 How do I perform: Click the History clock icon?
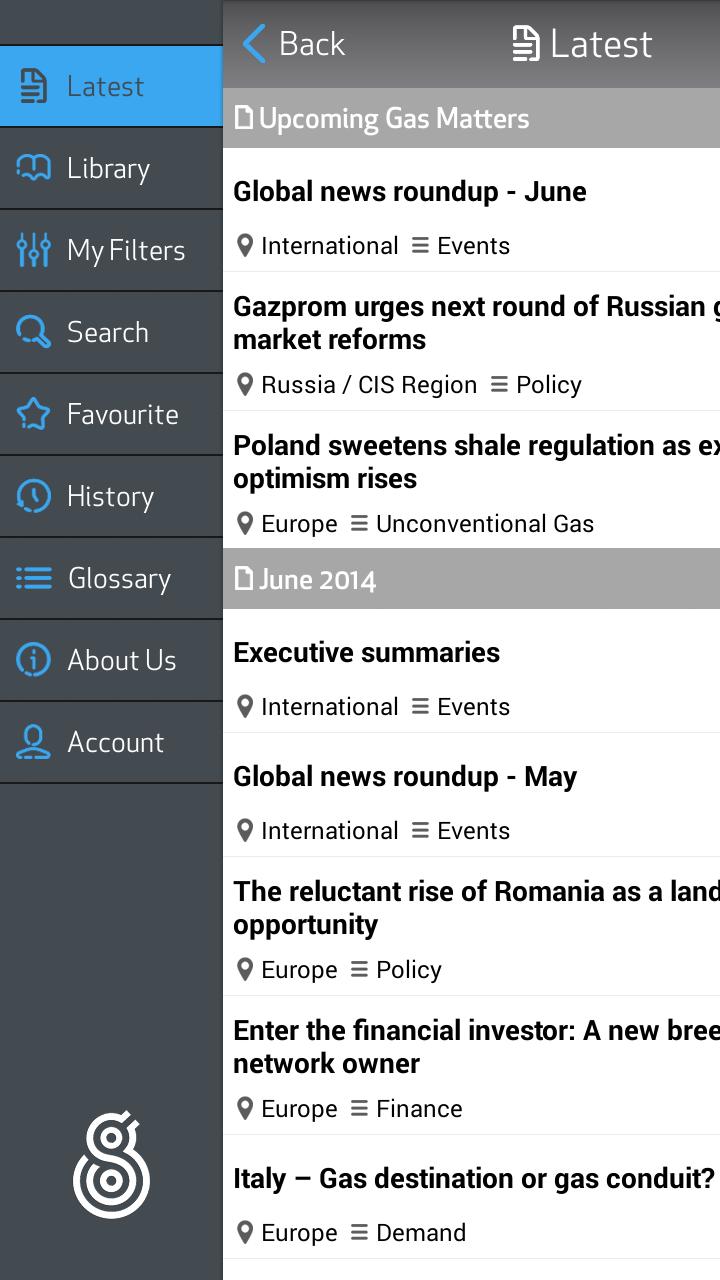(x=33, y=496)
